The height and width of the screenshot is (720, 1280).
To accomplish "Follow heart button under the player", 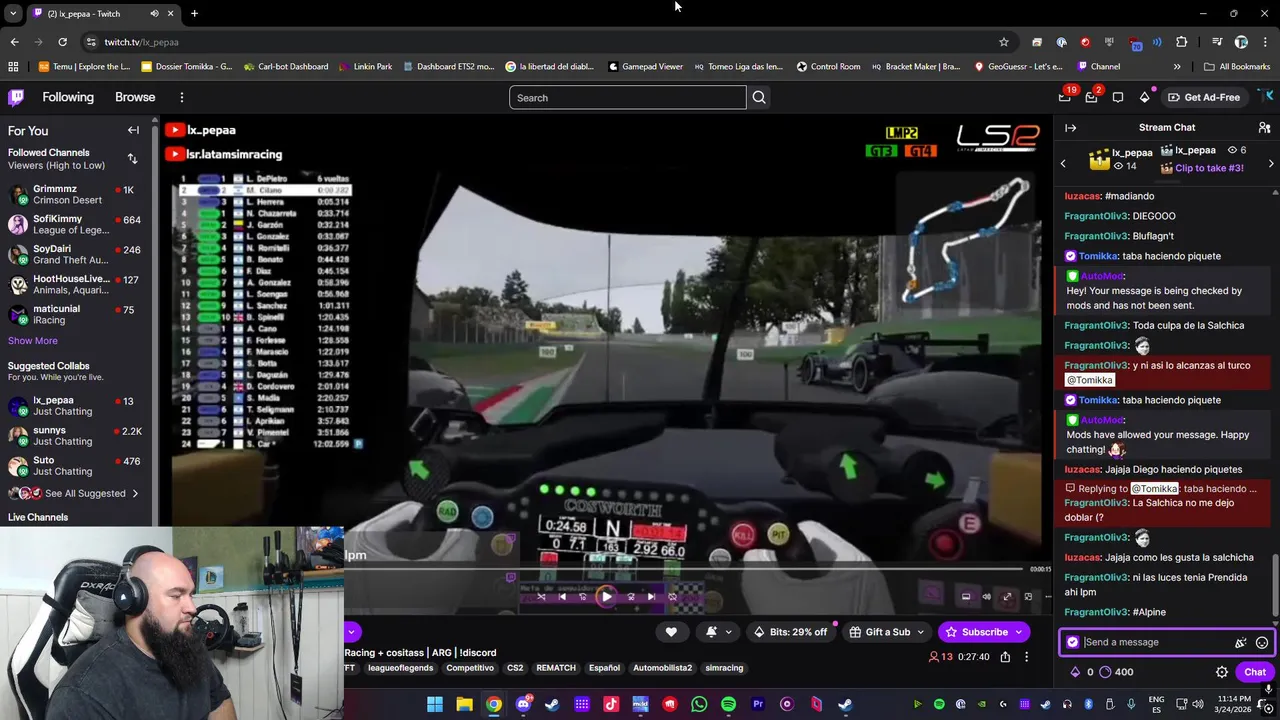I will tap(671, 632).
